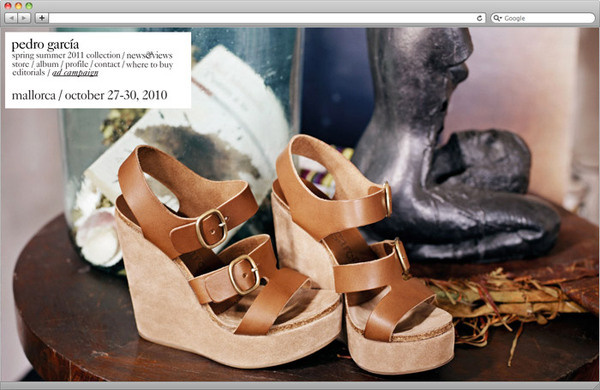The height and width of the screenshot is (390, 600).
Task: Select the ad campaign link
Action: pyautogui.click(x=75, y=73)
